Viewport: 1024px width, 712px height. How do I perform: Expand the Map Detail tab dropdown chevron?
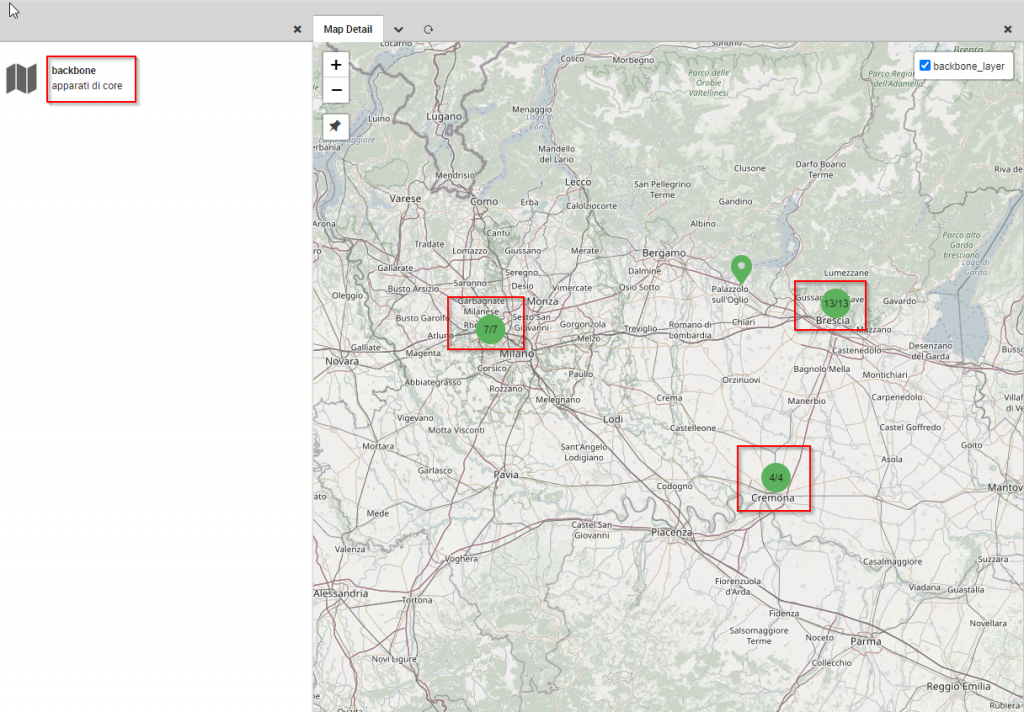398,29
